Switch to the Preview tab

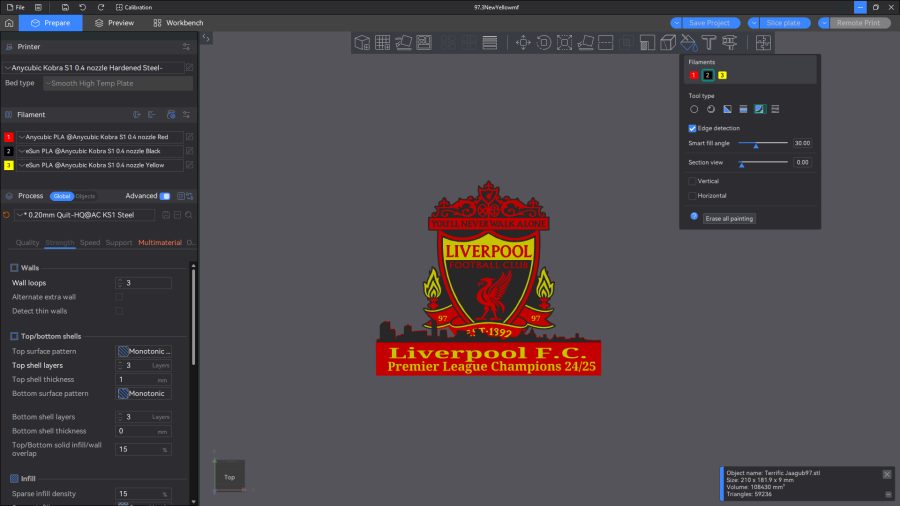(x=114, y=23)
